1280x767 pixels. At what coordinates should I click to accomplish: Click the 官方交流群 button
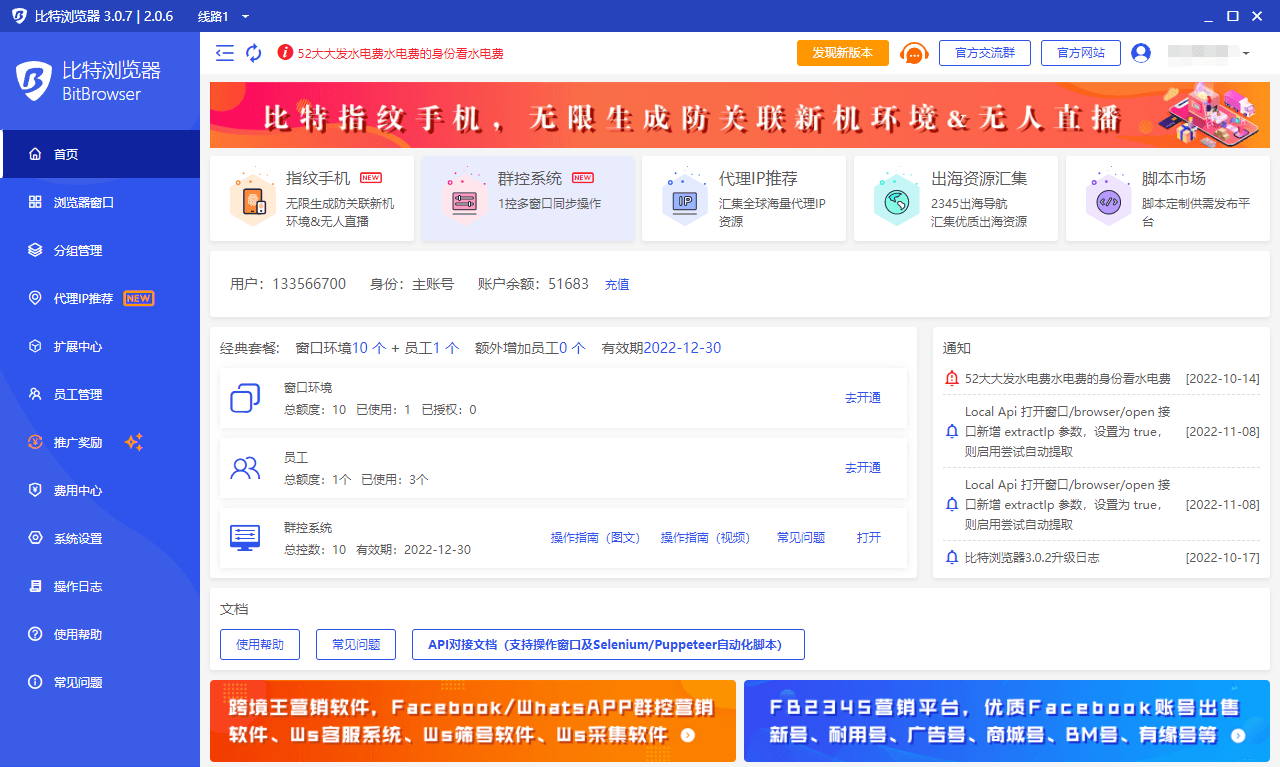click(x=984, y=53)
